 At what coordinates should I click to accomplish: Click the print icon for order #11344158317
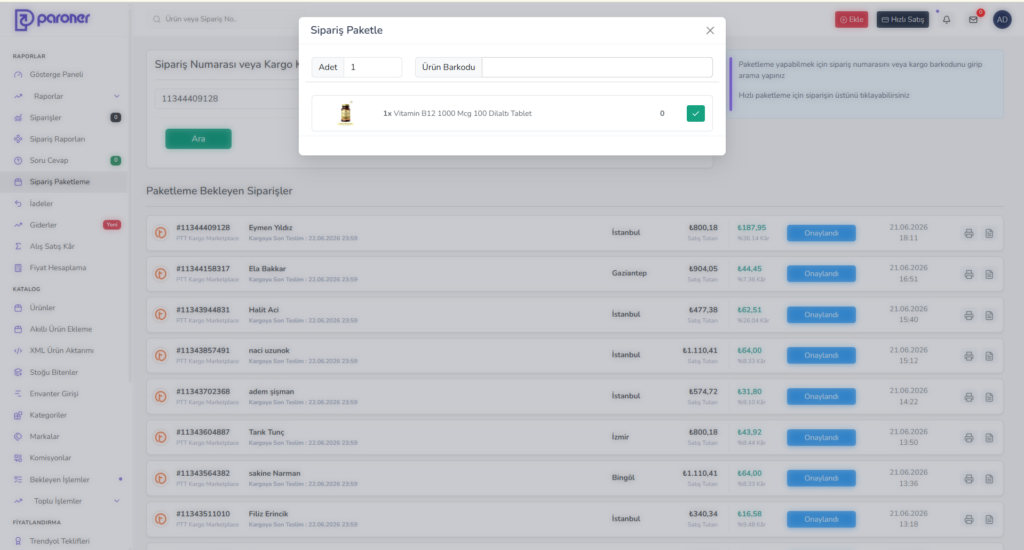click(x=968, y=274)
